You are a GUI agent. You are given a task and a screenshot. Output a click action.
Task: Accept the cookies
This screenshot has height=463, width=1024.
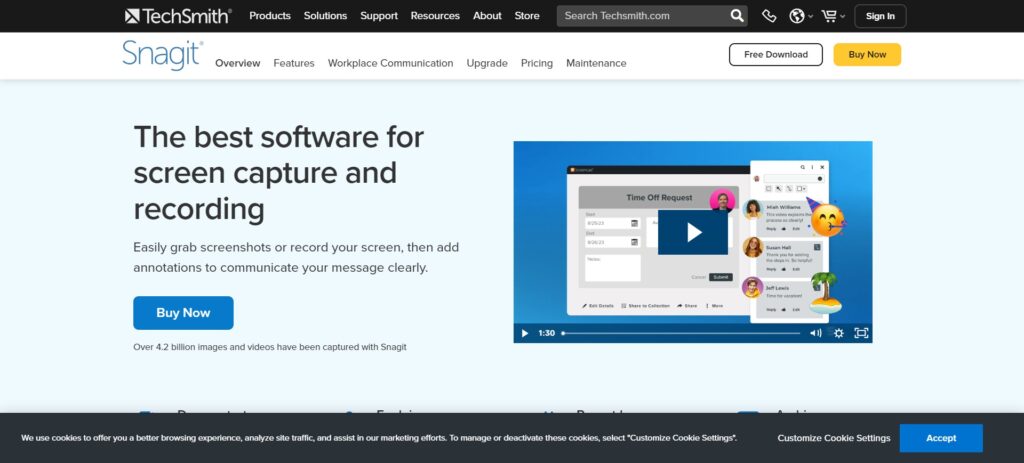click(941, 438)
